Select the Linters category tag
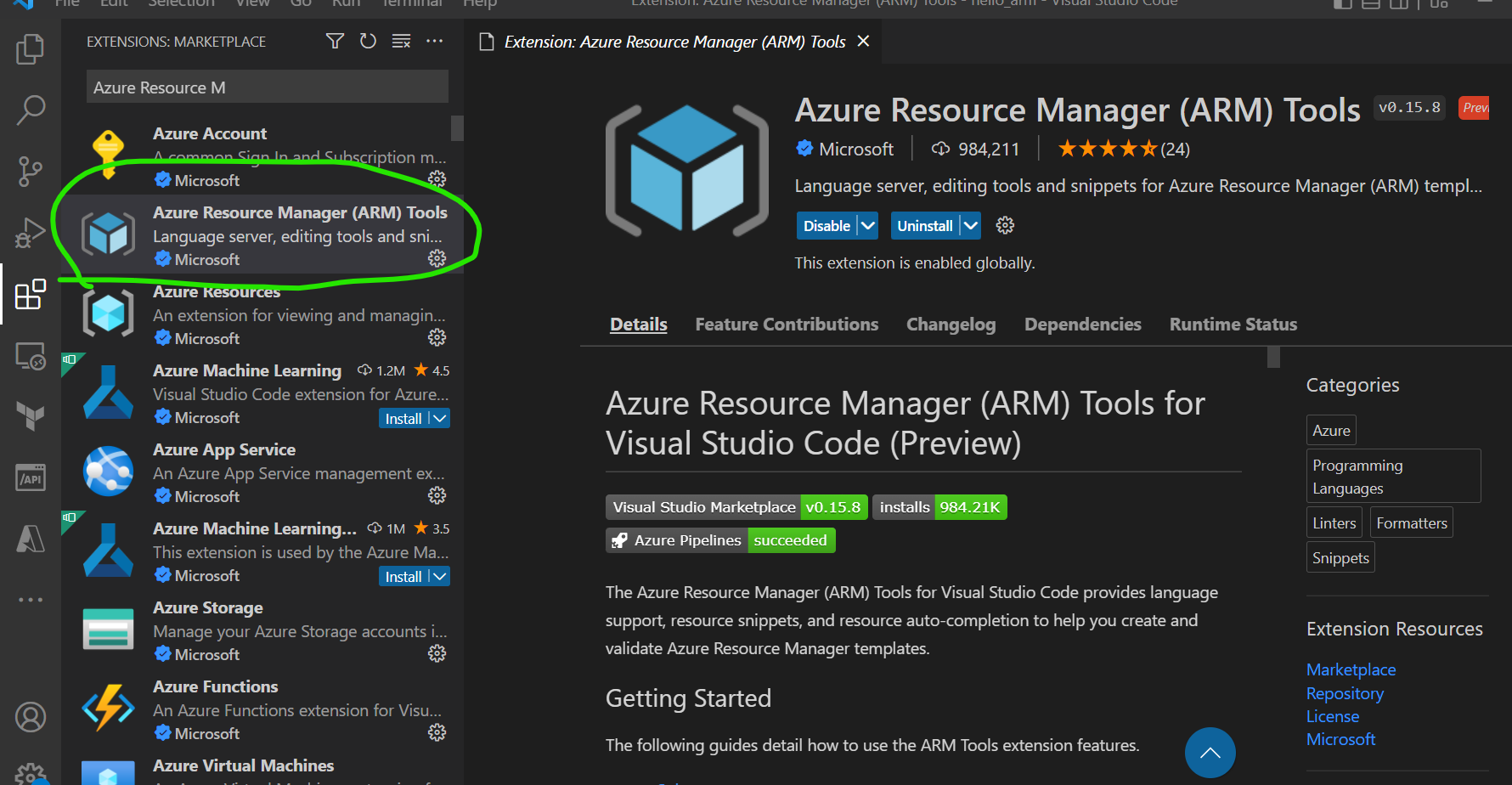This screenshot has width=1512, height=785. pyautogui.click(x=1334, y=522)
